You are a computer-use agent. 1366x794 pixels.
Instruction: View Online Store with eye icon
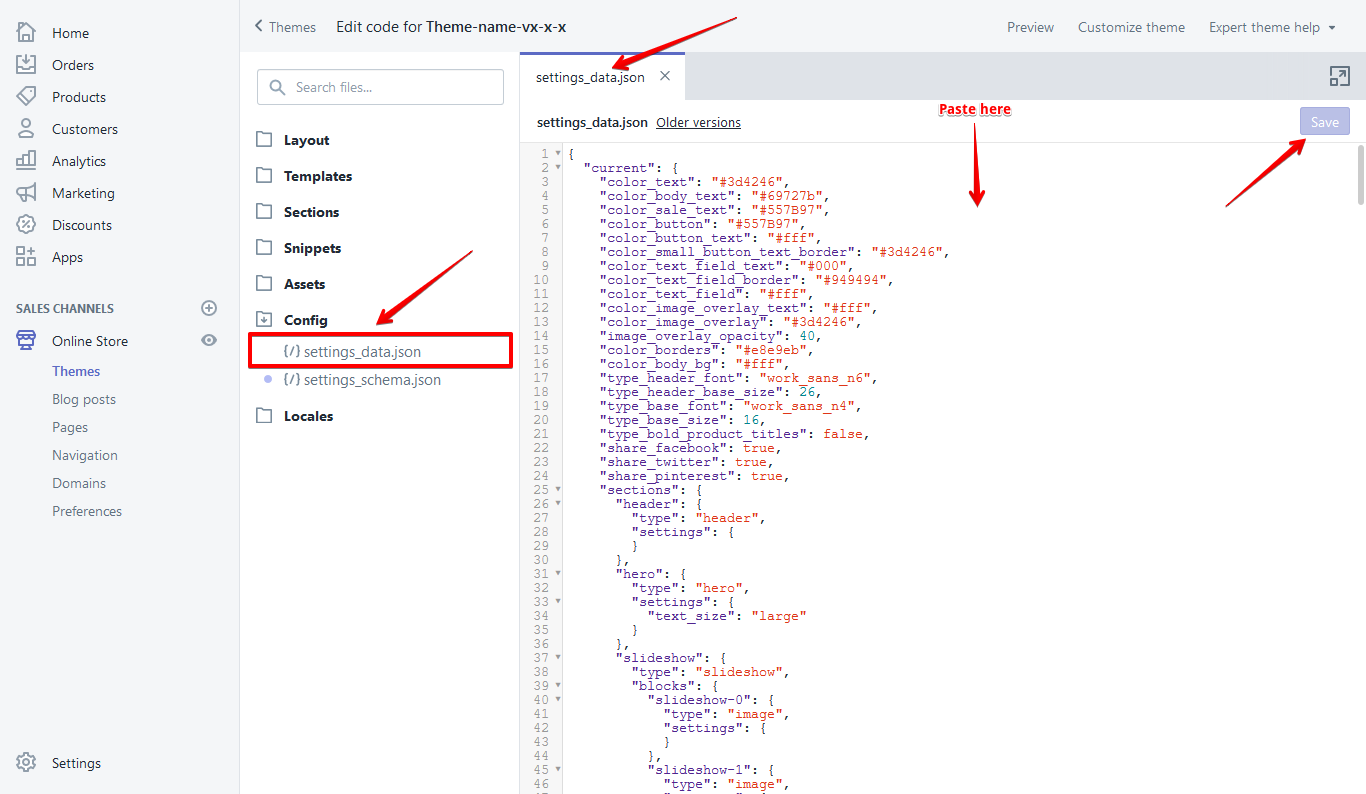pyautogui.click(x=209, y=340)
